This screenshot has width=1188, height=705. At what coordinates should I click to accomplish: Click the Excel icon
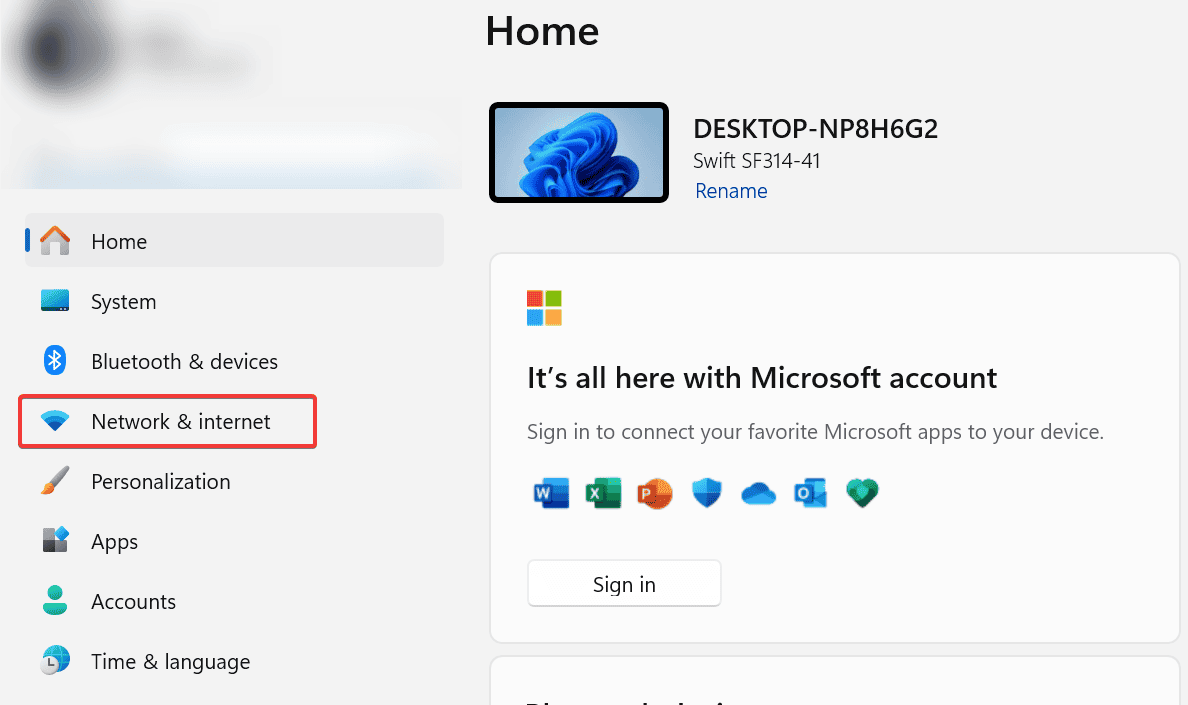(x=603, y=492)
